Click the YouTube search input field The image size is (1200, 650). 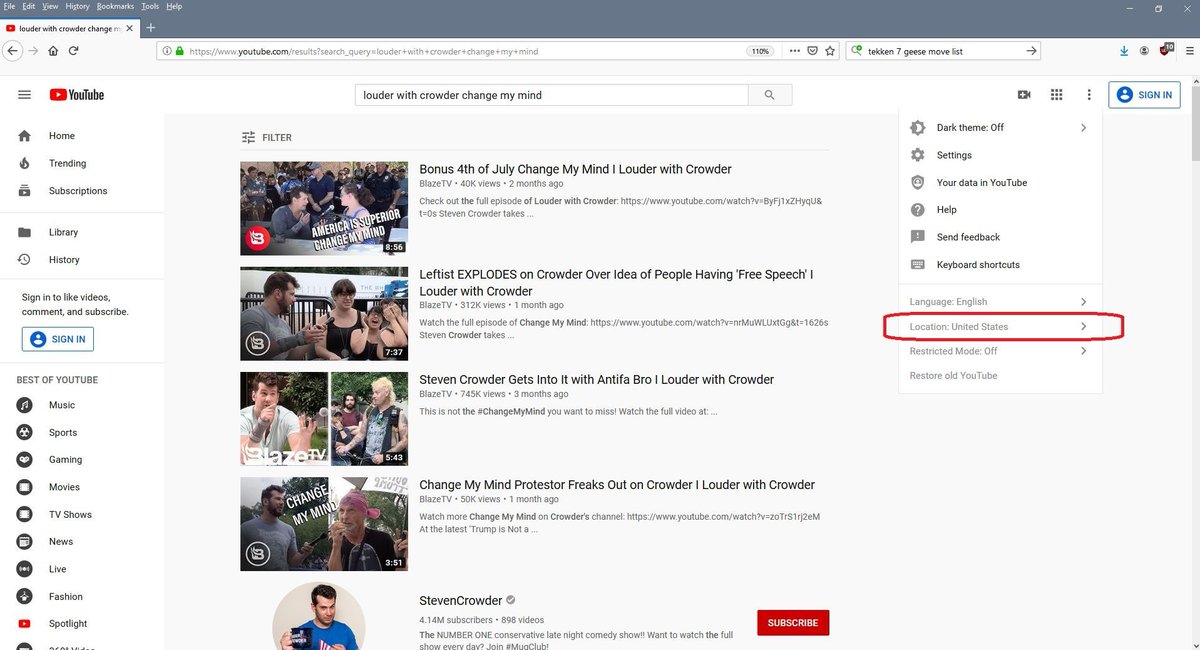[552, 95]
